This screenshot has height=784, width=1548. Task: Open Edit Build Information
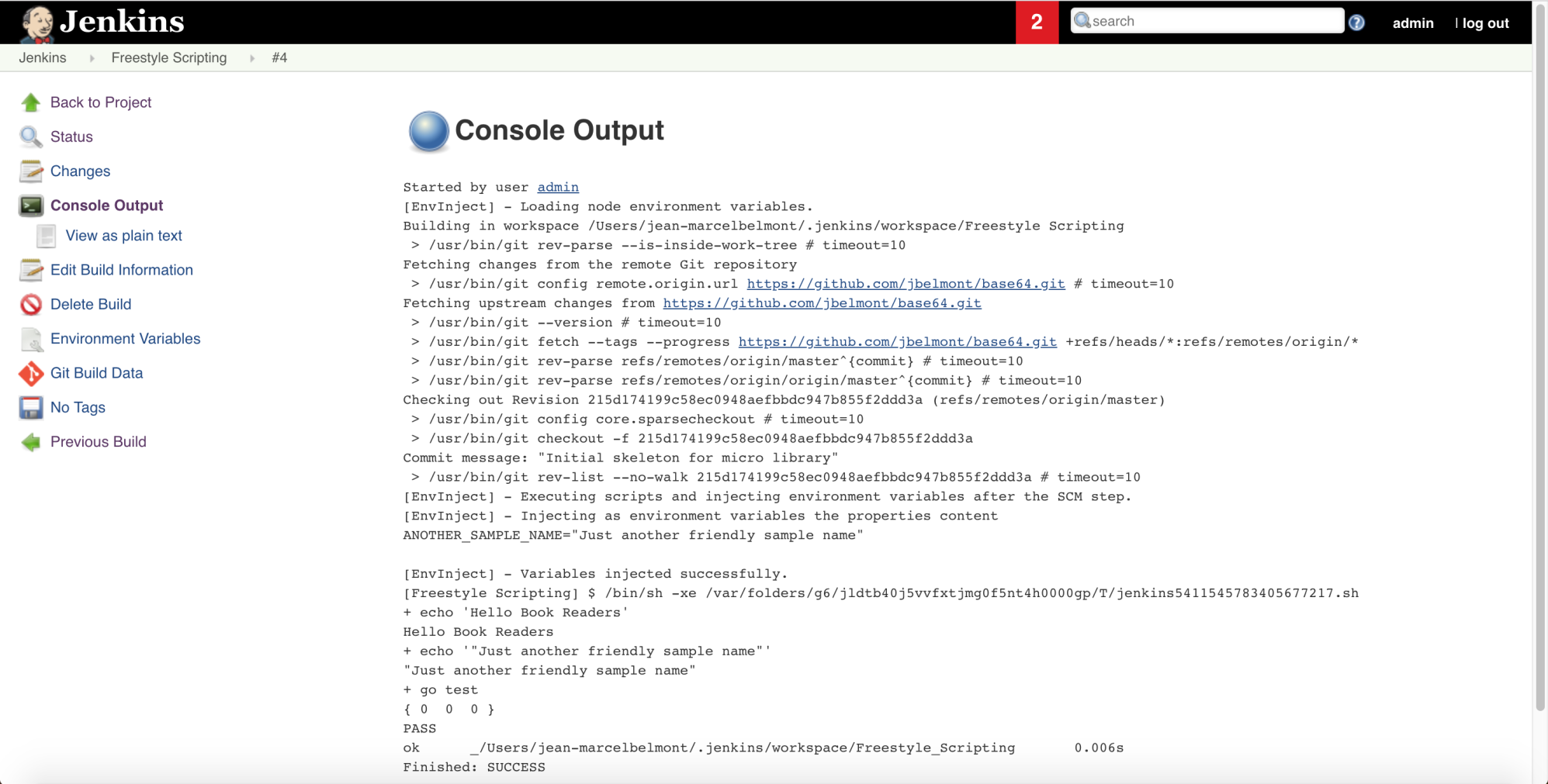point(122,270)
